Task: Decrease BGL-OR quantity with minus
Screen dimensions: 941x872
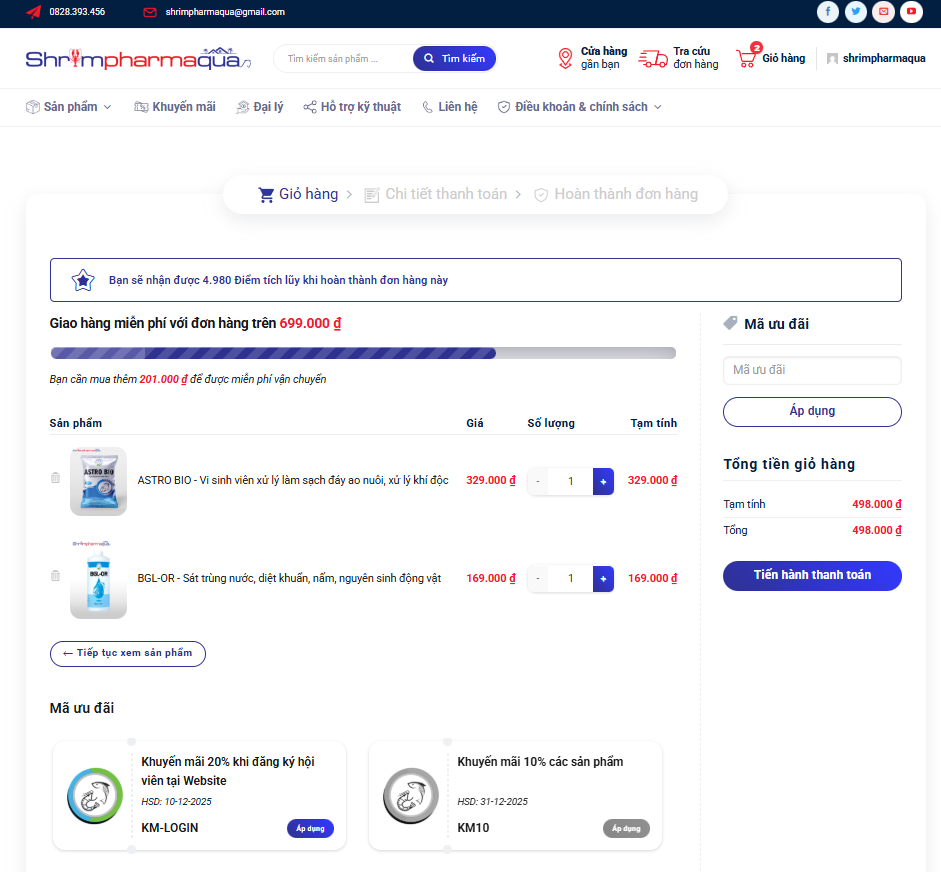Action: (x=538, y=578)
